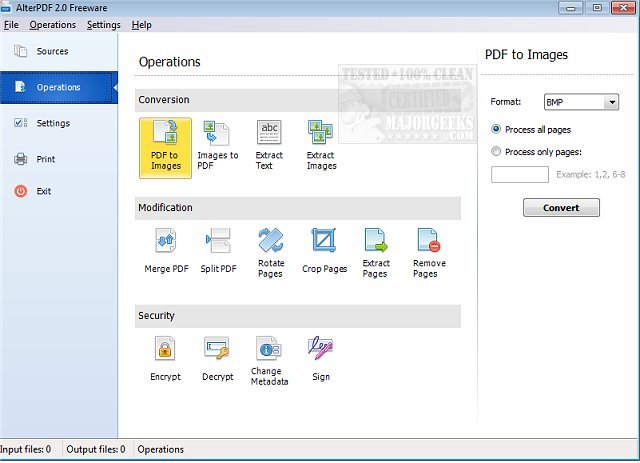The width and height of the screenshot is (640, 463).
Task: Select the Rotate Pages tool
Action: click(x=270, y=252)
